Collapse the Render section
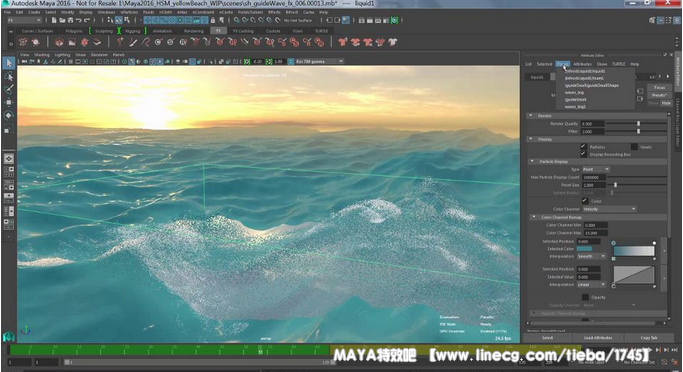This screenshot has width=683, height=372. click(x=531, y=115)
